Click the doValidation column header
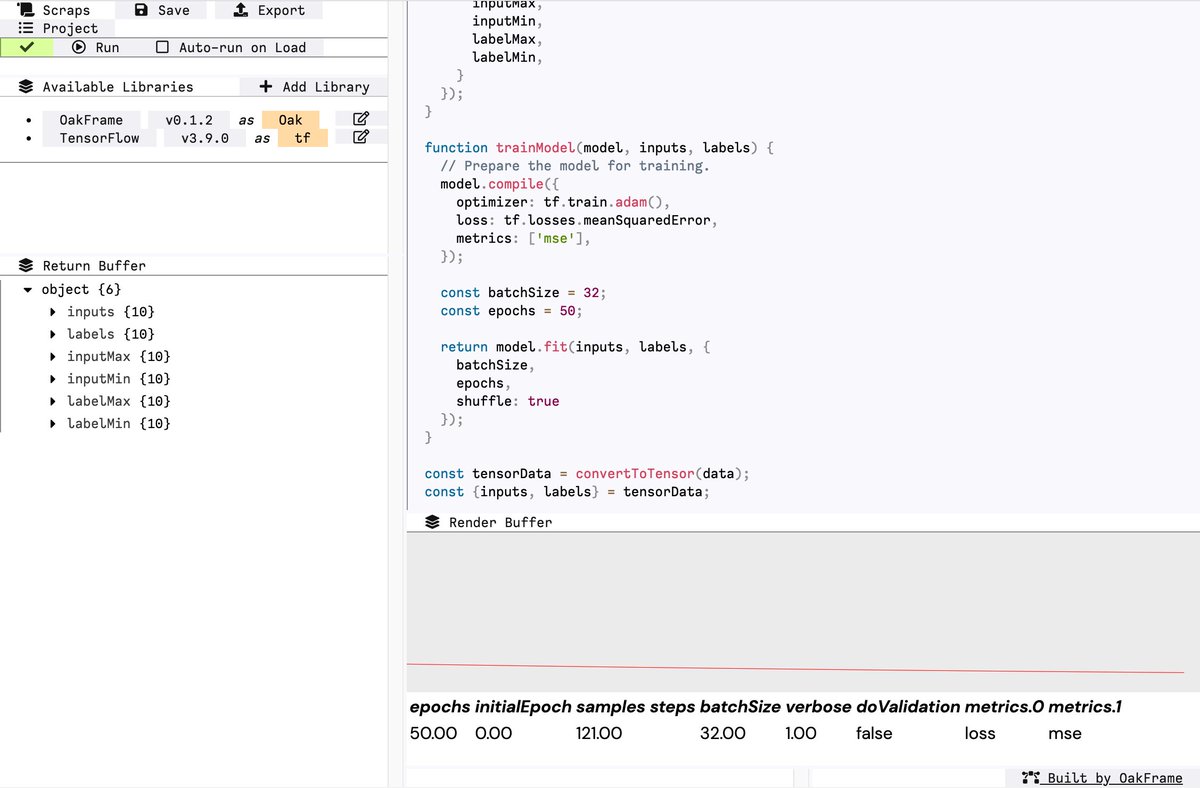This screenshot has height=788, width=1200. (908, 707)
